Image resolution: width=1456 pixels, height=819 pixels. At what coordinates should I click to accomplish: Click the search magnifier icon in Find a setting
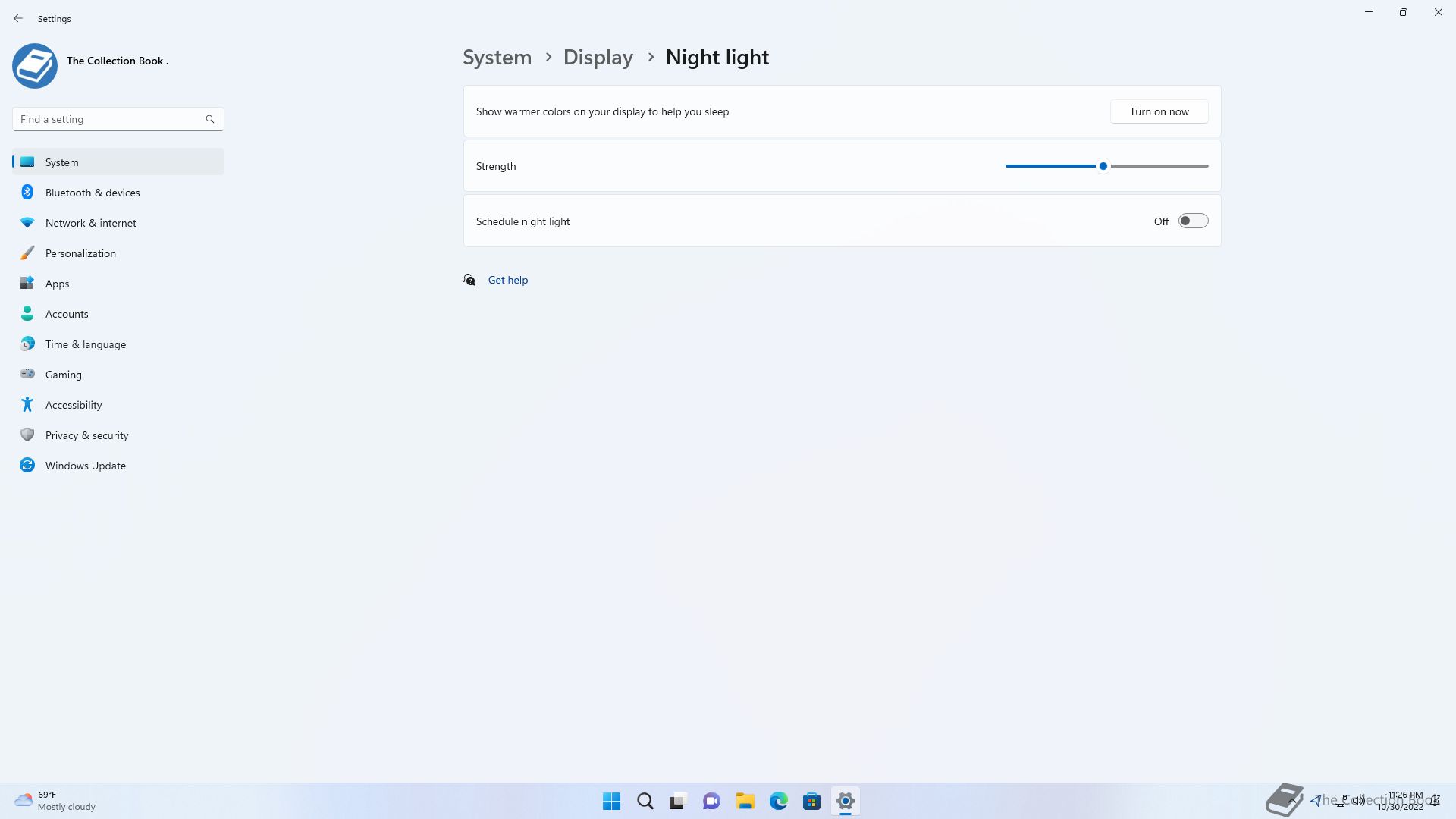tap(210, 119)
